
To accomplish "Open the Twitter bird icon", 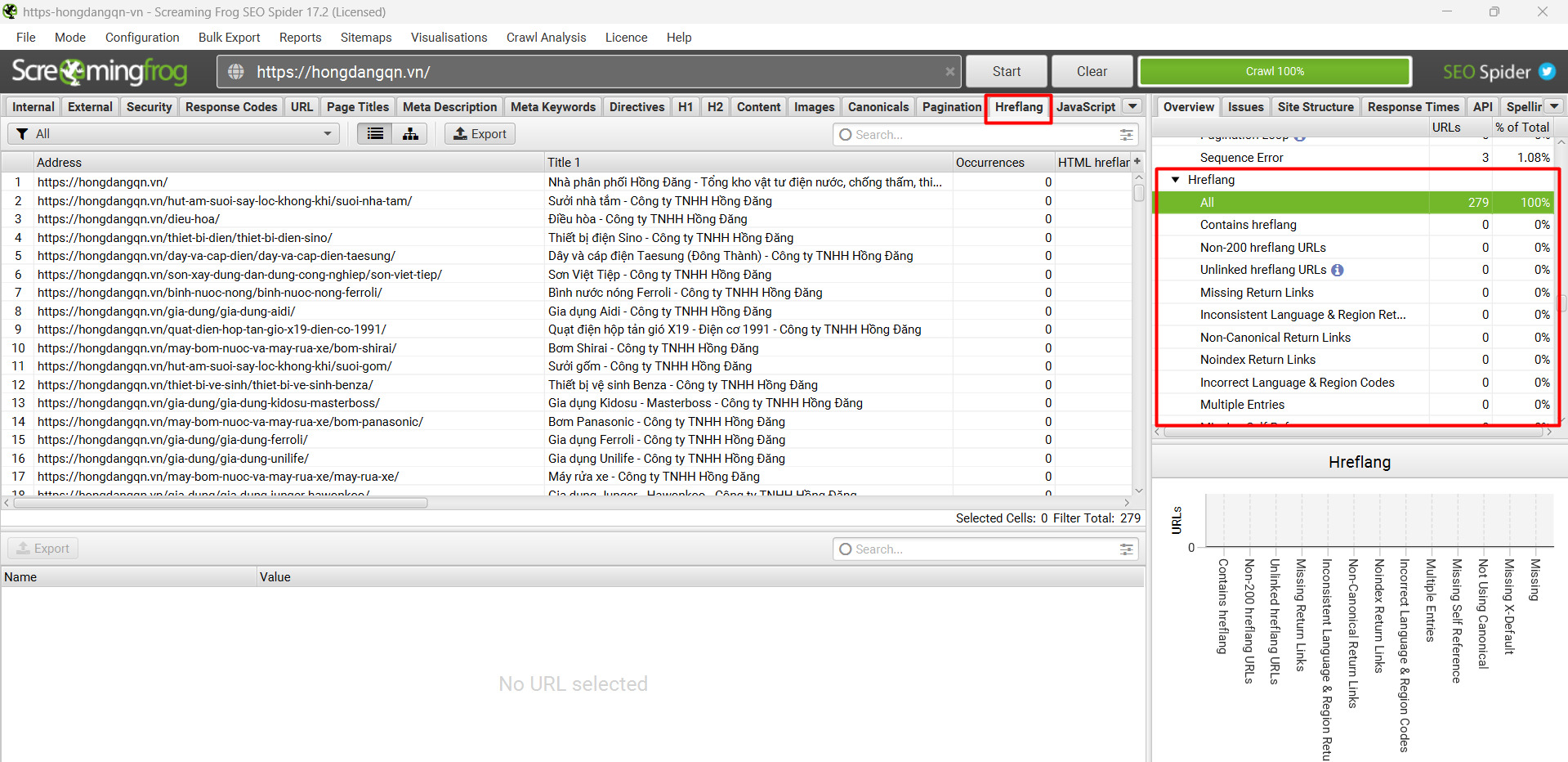I will pos(1547,71).
